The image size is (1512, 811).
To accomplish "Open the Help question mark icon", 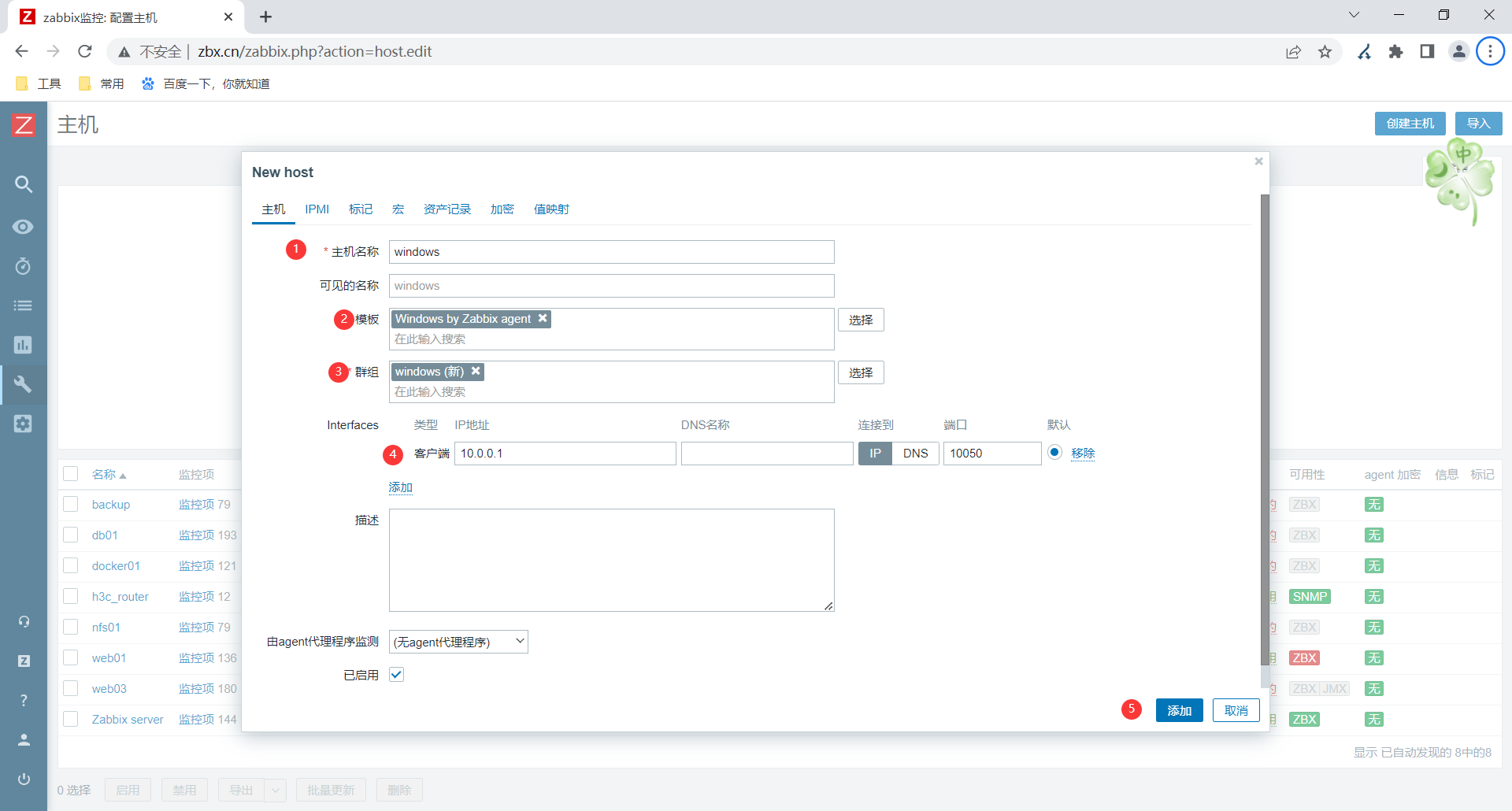I will [24, 701].
